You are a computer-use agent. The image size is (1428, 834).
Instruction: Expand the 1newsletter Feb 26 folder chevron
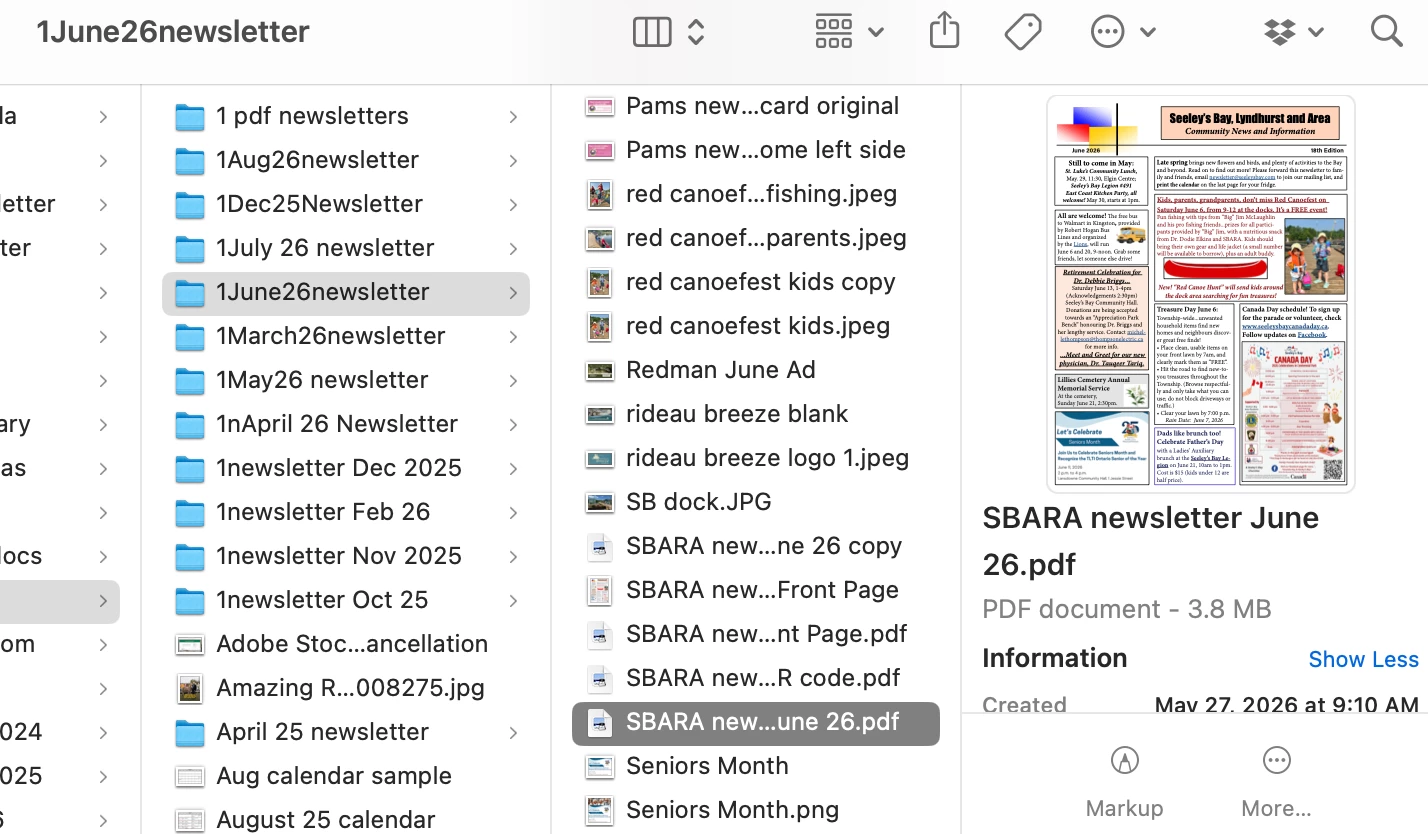512,512
